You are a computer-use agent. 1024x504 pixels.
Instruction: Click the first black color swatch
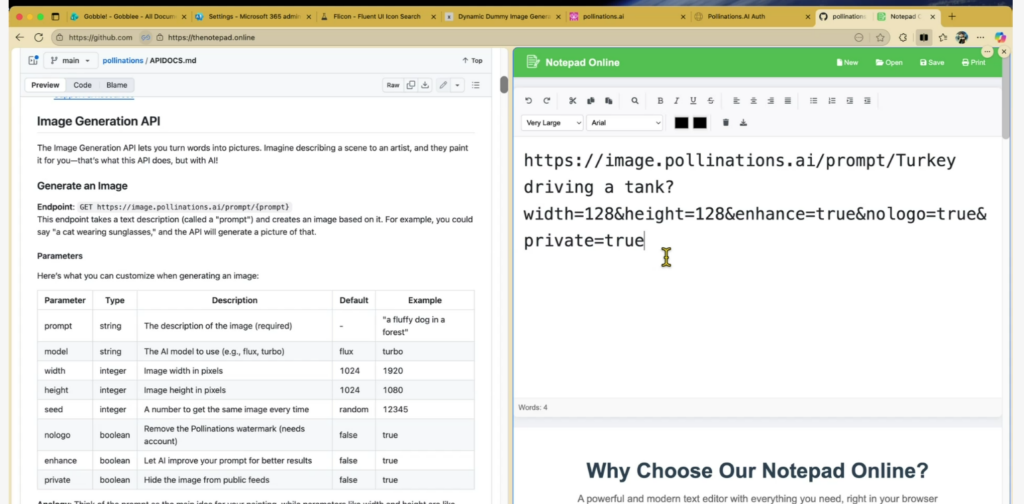pos(681,123)
